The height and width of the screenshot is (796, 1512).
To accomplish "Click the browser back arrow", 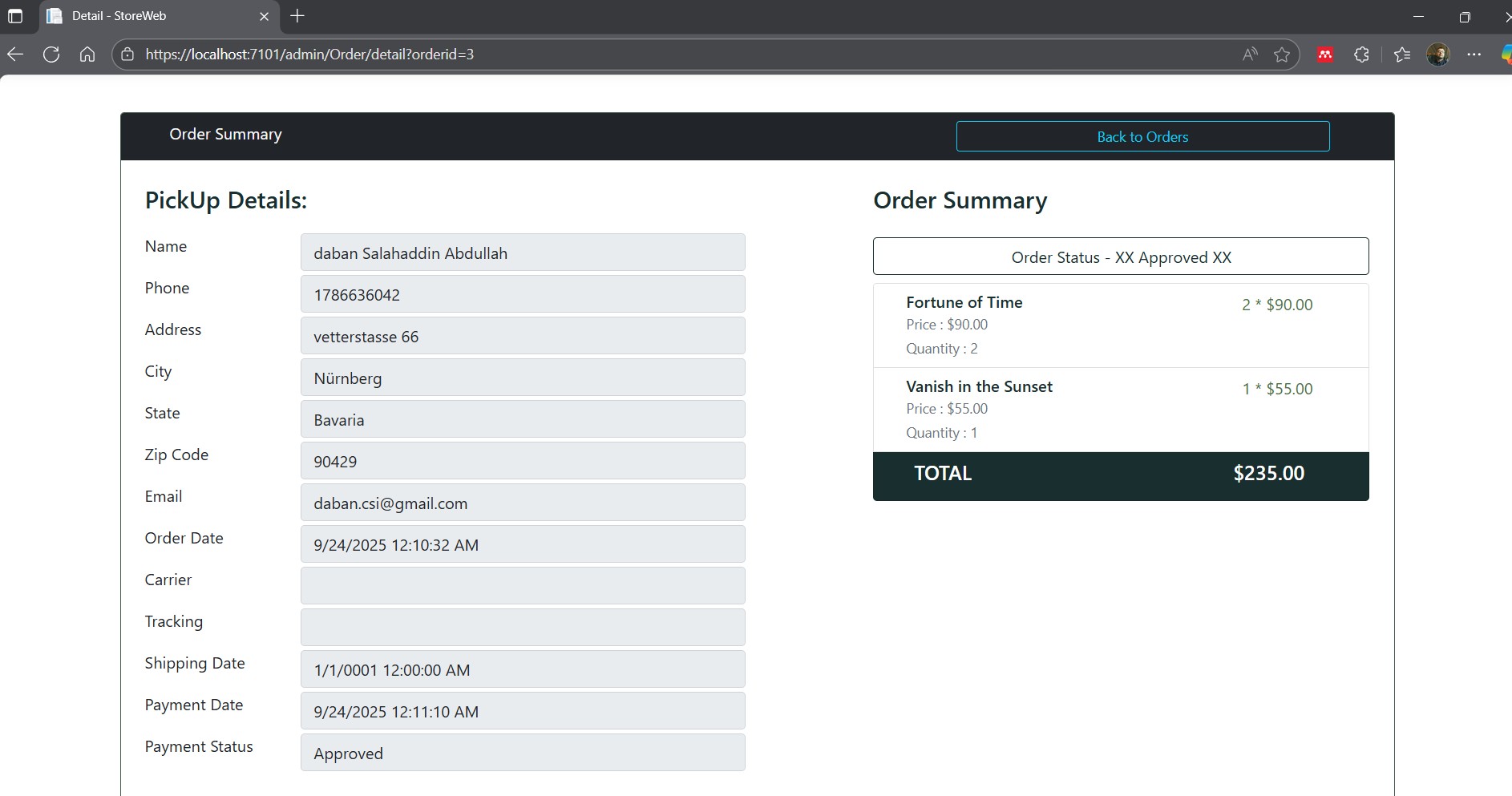I will [15, 55].
